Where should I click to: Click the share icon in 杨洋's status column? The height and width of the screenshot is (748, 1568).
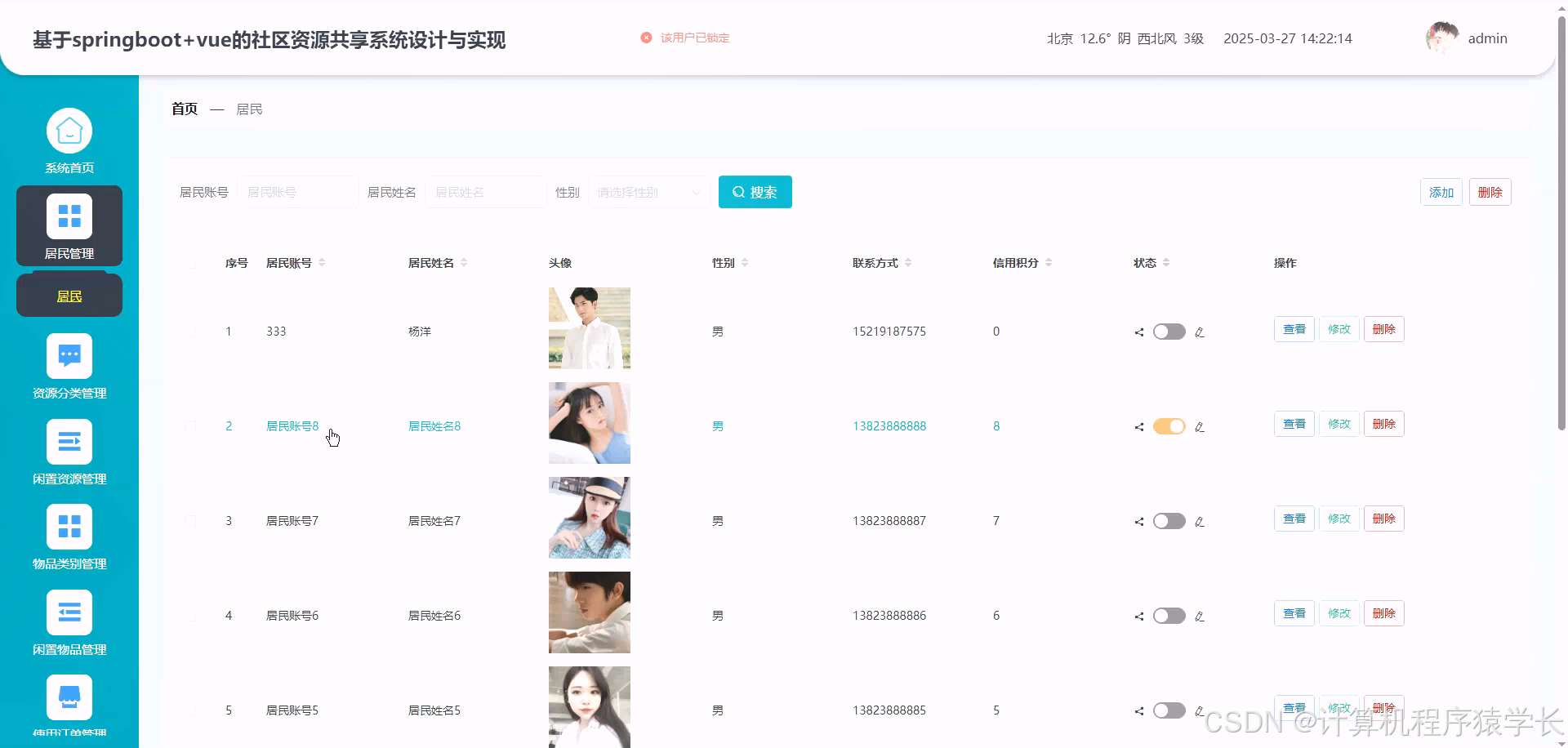coord(1138,332)
